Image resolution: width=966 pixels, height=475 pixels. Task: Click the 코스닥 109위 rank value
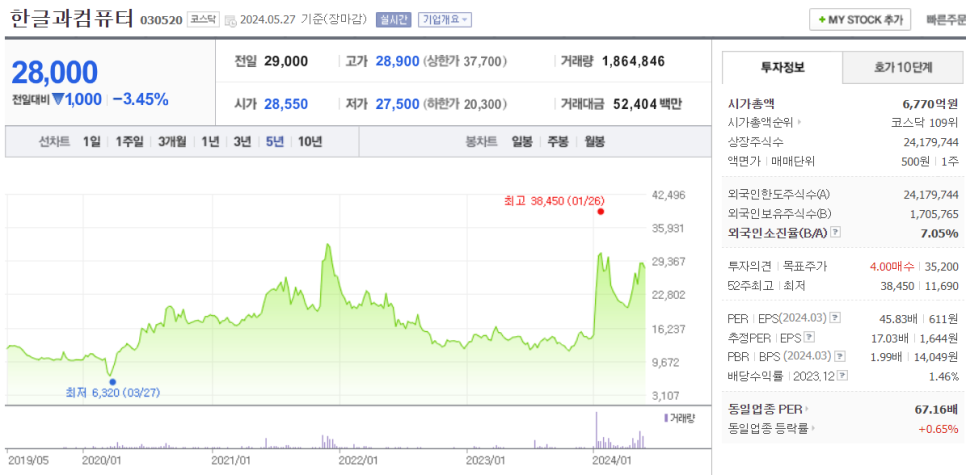925,123
